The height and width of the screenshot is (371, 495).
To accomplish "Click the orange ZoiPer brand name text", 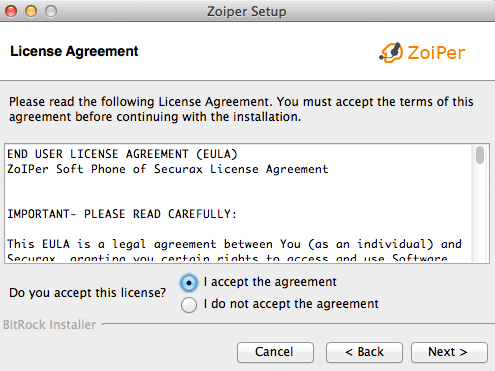I will tap(436, 53).
